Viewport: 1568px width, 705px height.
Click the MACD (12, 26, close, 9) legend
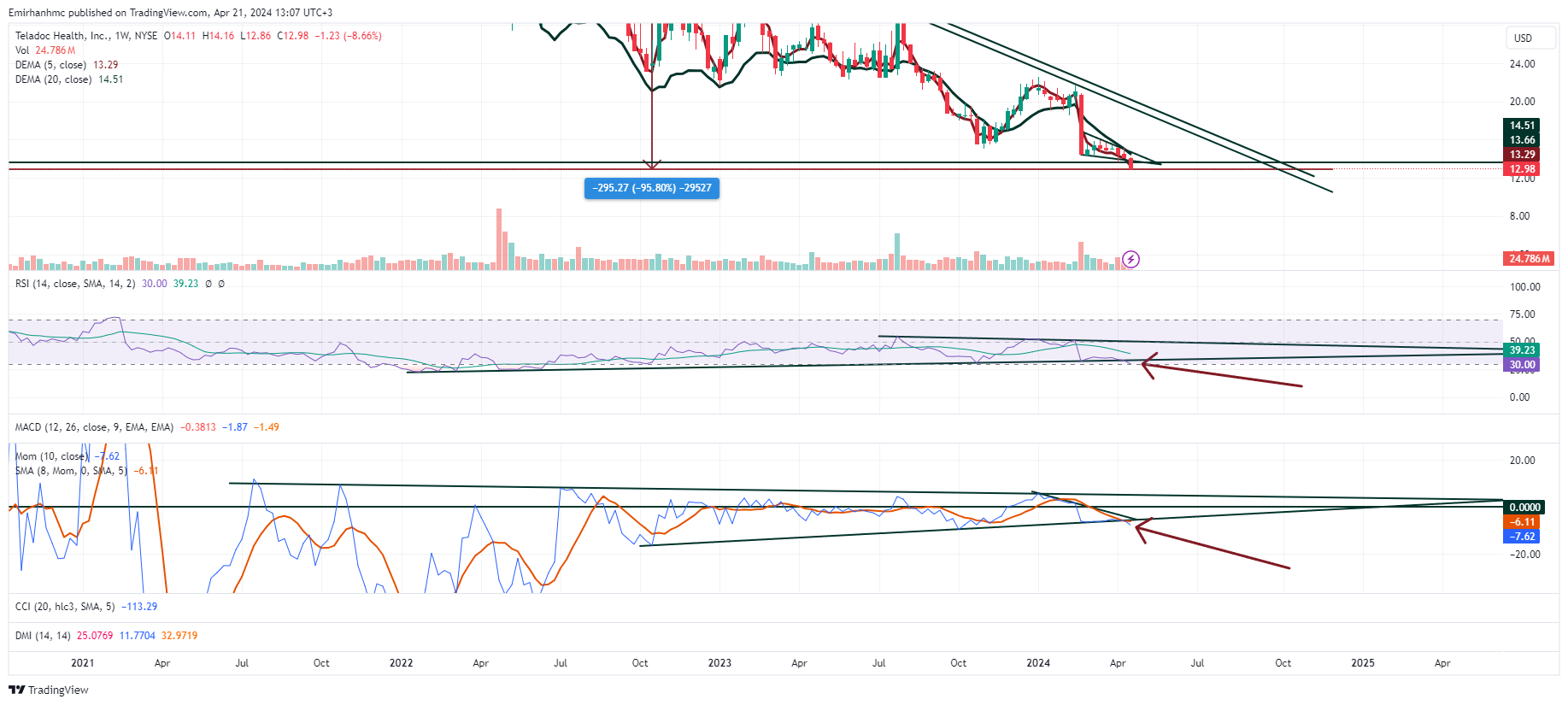[x=94, y=427]
